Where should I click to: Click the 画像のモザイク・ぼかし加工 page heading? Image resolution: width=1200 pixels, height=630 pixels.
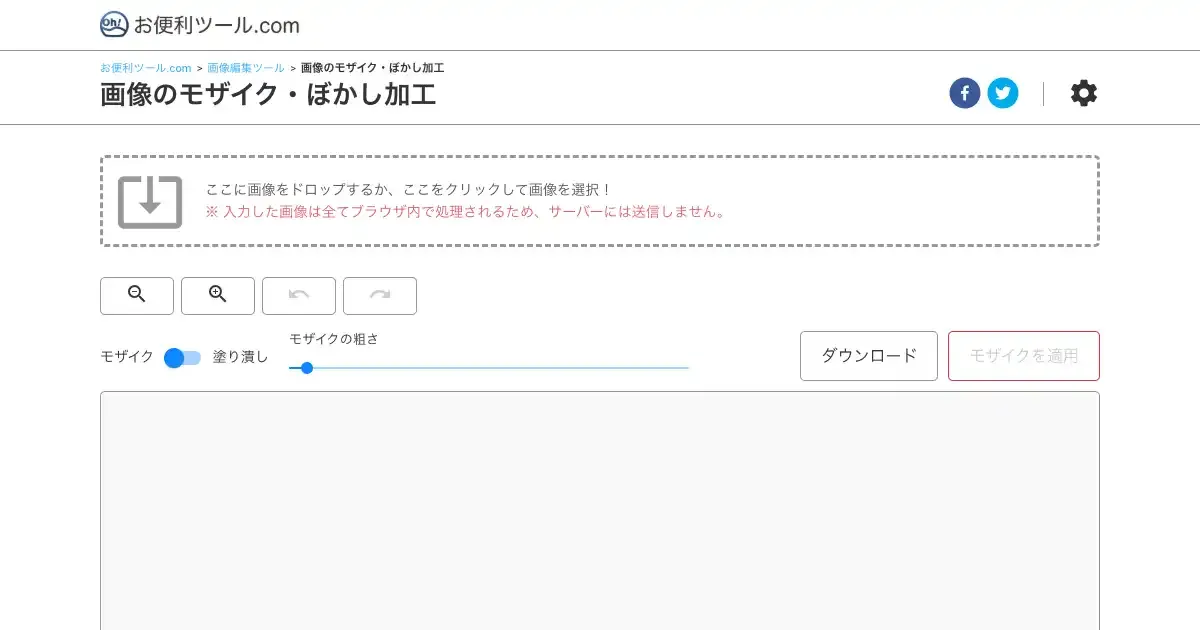268,95
